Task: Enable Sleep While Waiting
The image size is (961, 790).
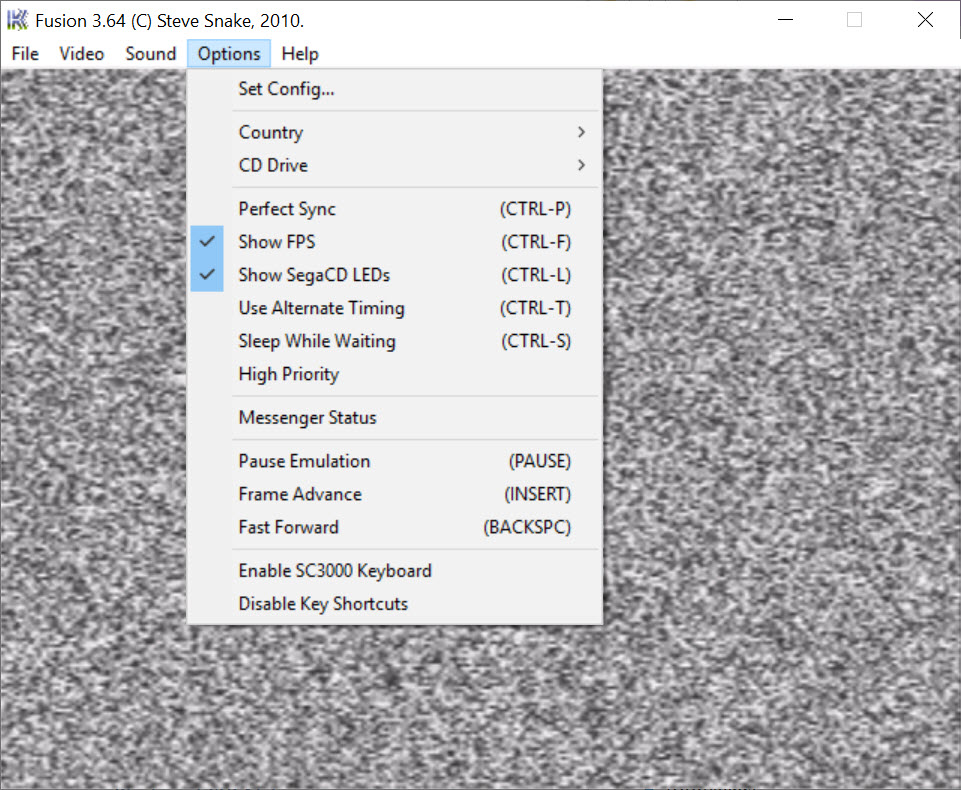Action: [x=395, y=341]
